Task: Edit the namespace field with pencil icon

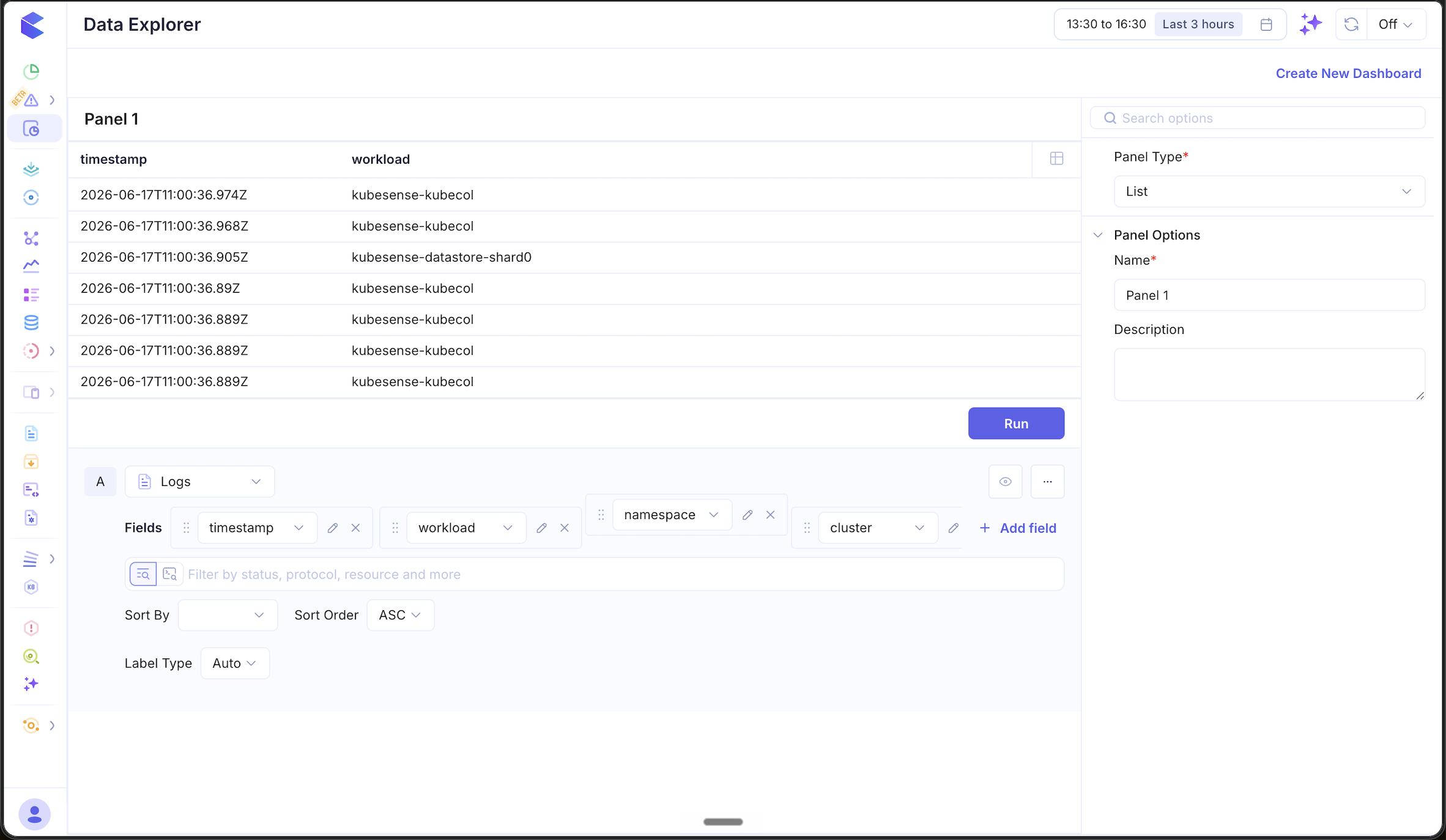Action: (747, 515)
